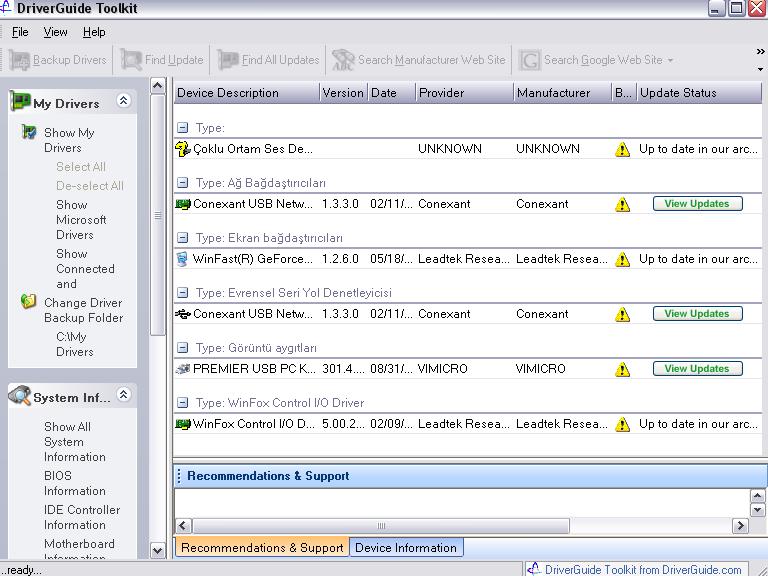This screenshot has width=768, height=576.
Task: Click the sidebar vertical scrollbar thumb
Action: click(158, 216)
